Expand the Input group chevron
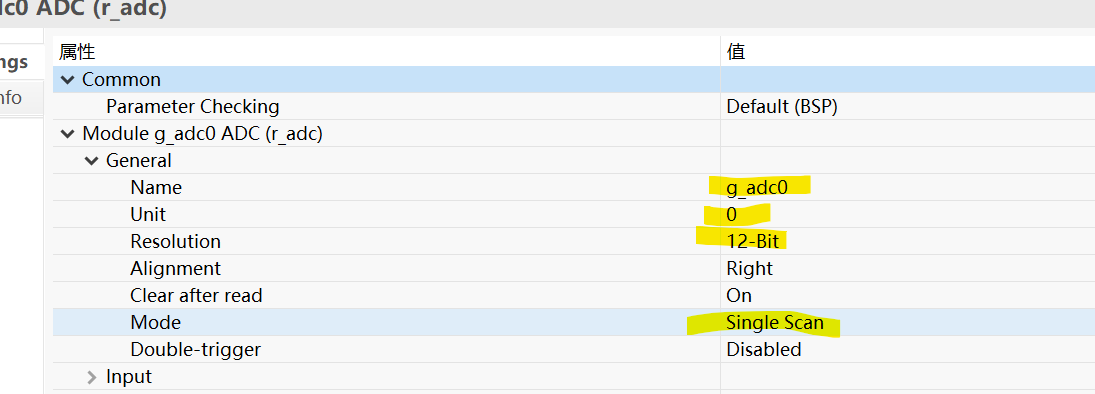 [91, 377]
